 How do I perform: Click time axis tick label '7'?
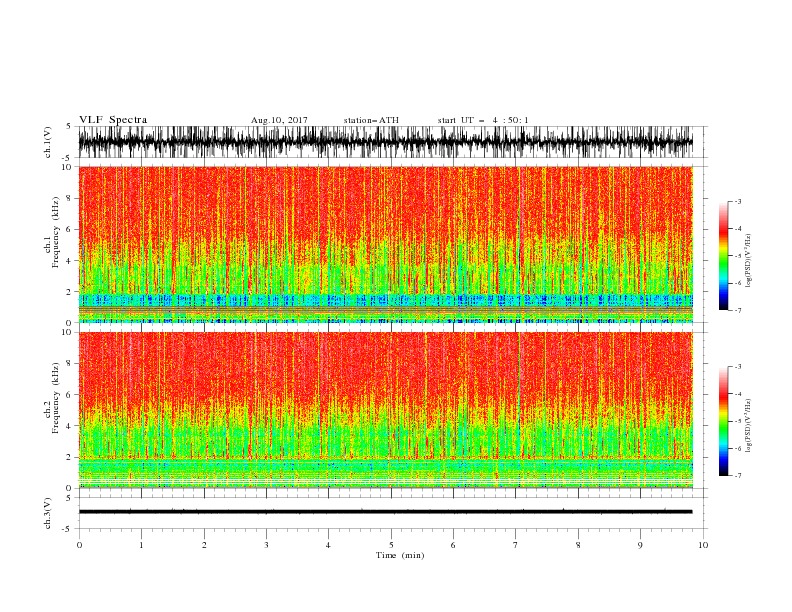coord(516,545)
